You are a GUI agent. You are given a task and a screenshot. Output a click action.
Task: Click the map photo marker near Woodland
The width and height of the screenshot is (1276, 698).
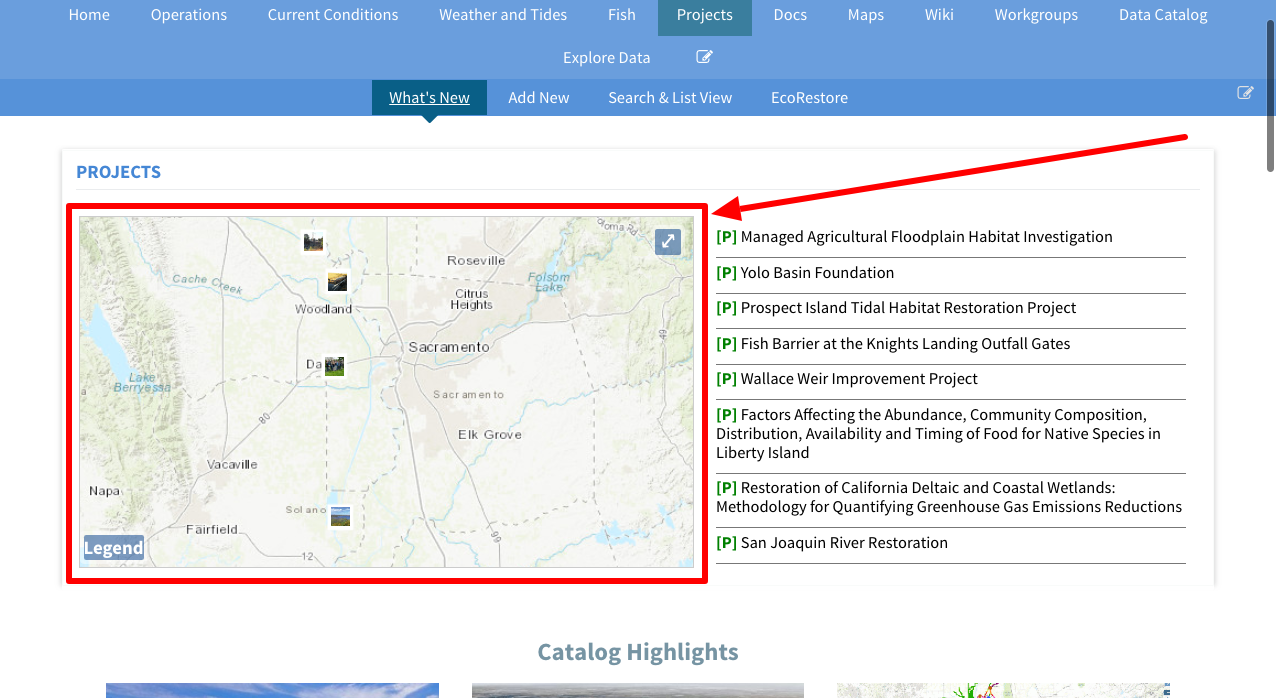[x=338, y=282]
